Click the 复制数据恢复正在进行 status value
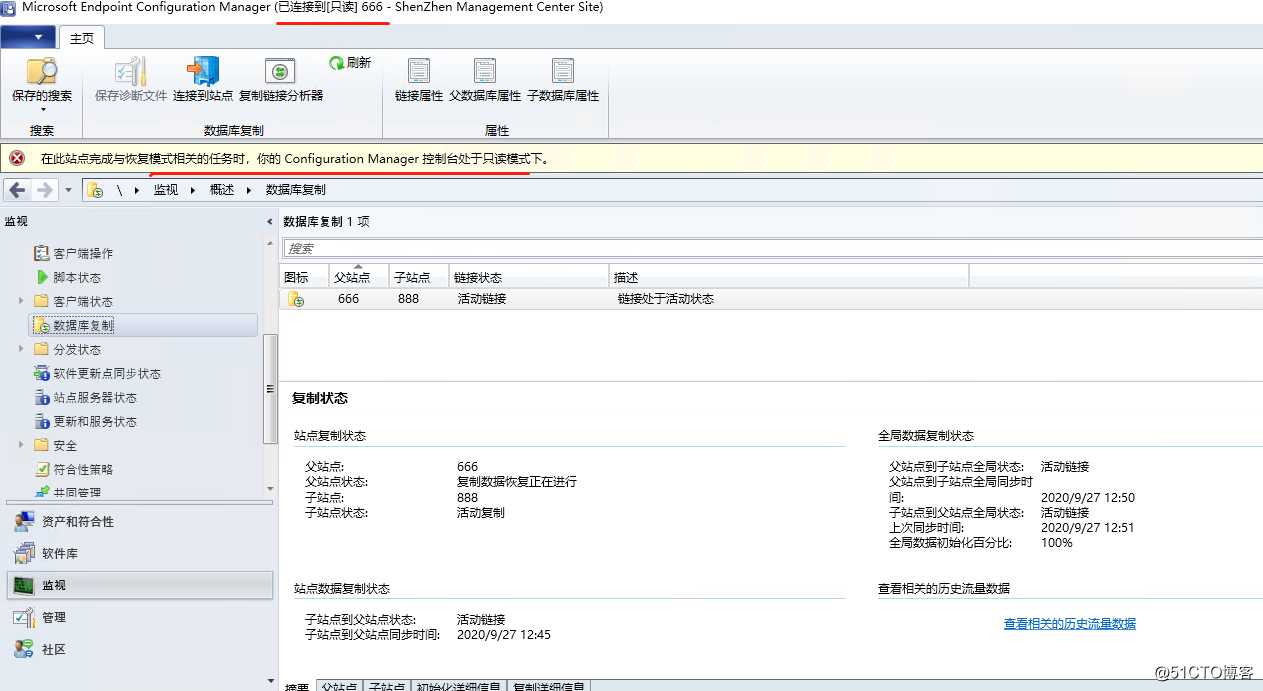Screen dimensions: 1263x691 pos(517,482)
